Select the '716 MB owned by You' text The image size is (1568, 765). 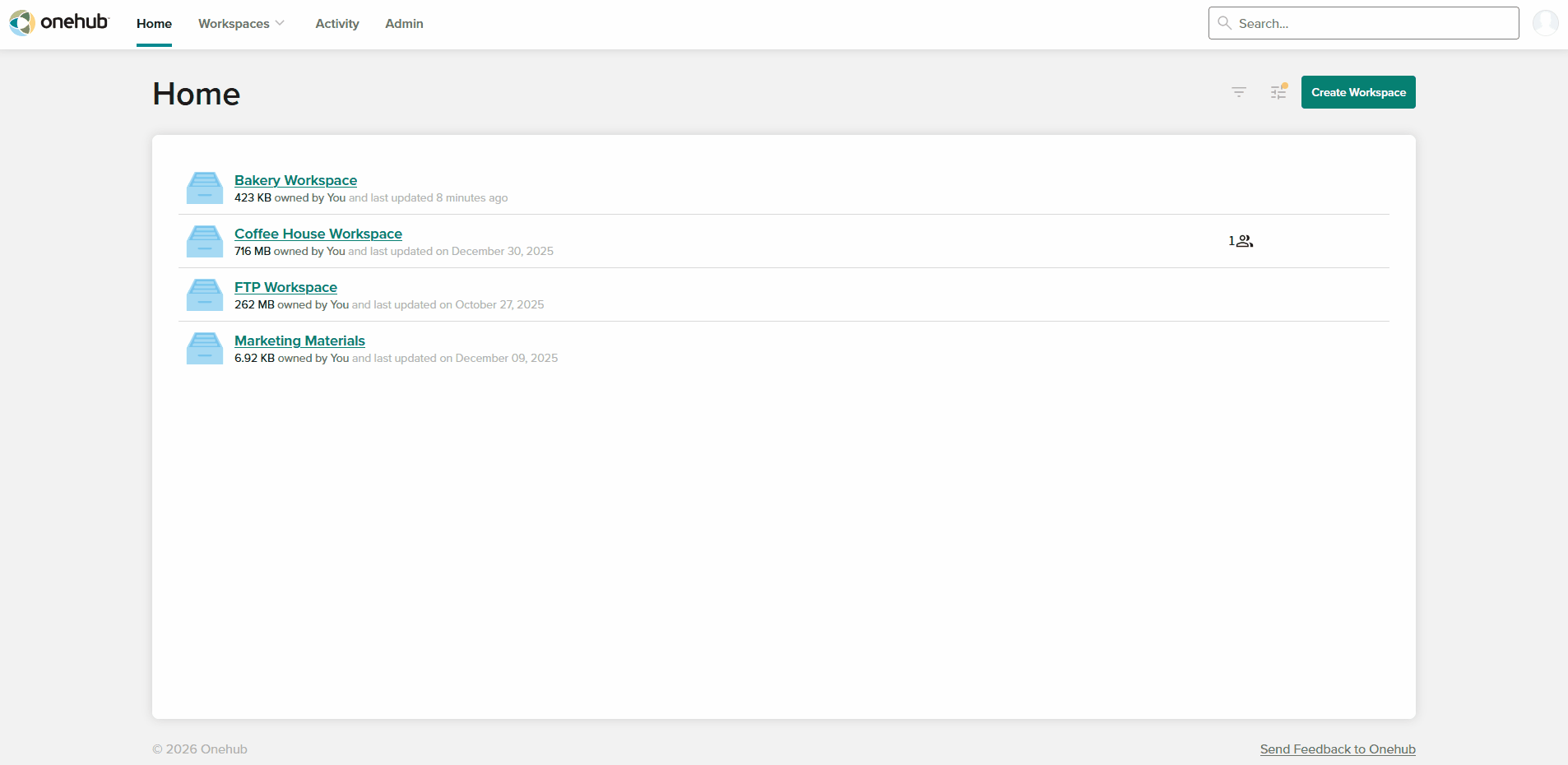pyautogui.click(x=290, y=252)
